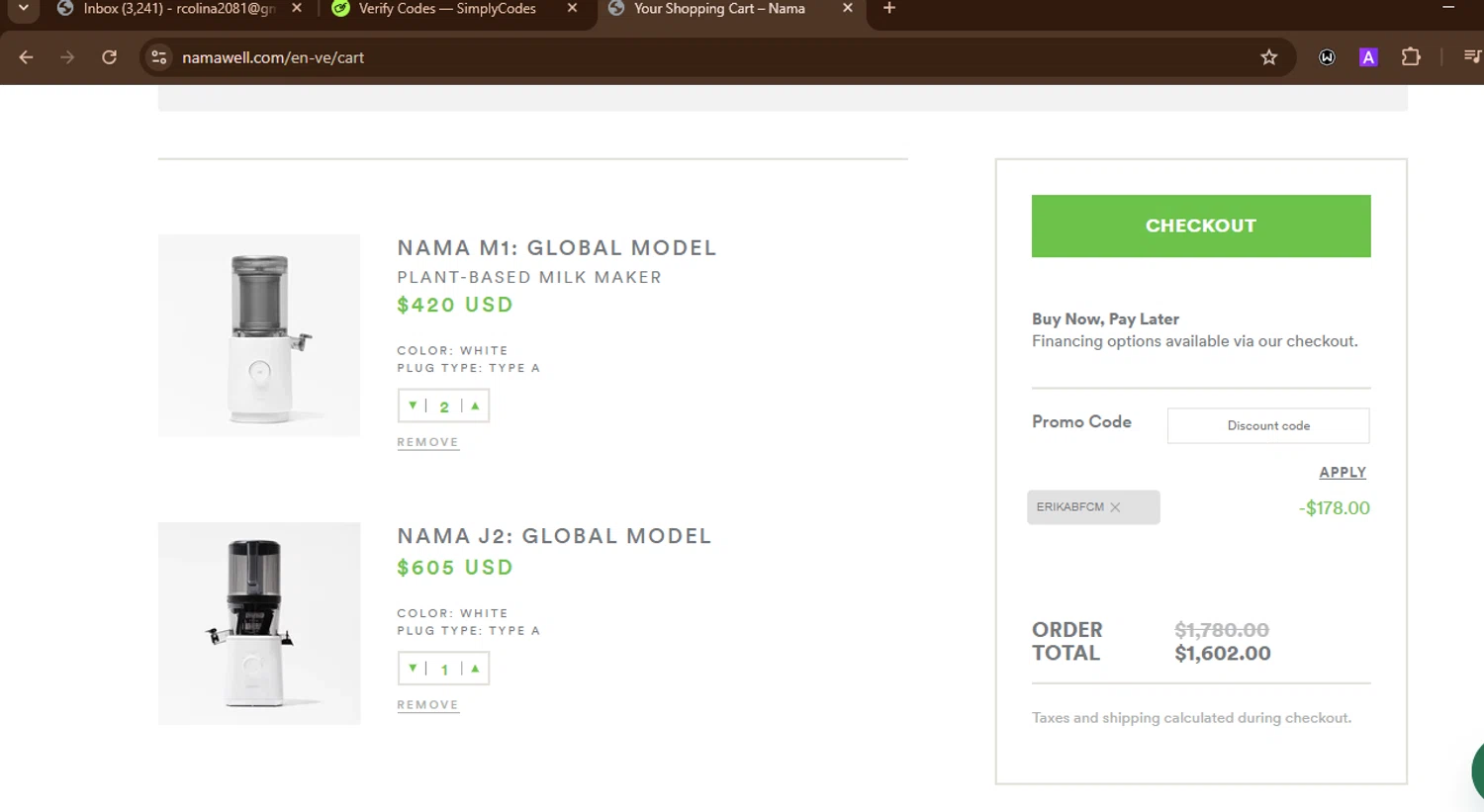This screenshot has height=812, width=1484.
Task: Remove Nama M1 from the cart
Action: coord(427,442)
